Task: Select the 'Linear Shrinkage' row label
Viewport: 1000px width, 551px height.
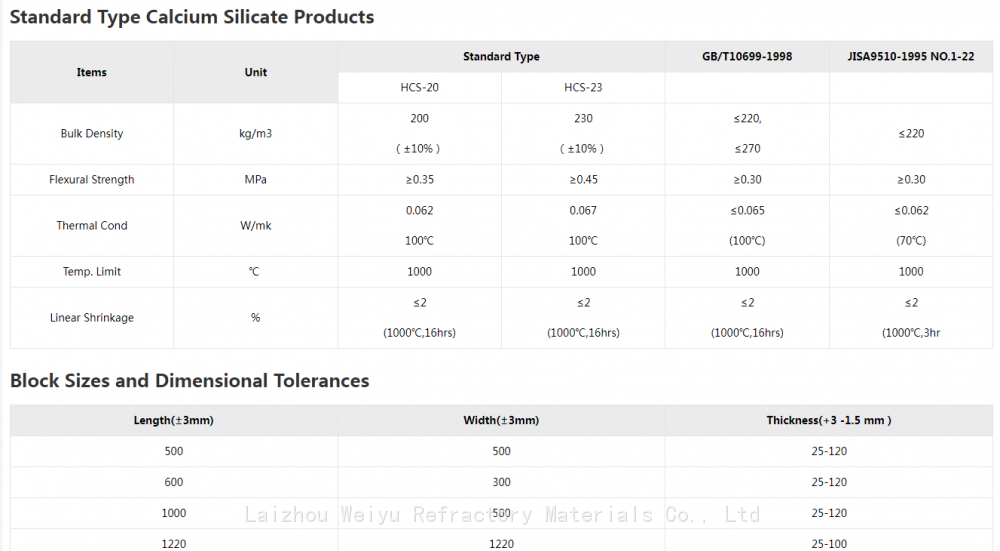Action: coord(92,318)
